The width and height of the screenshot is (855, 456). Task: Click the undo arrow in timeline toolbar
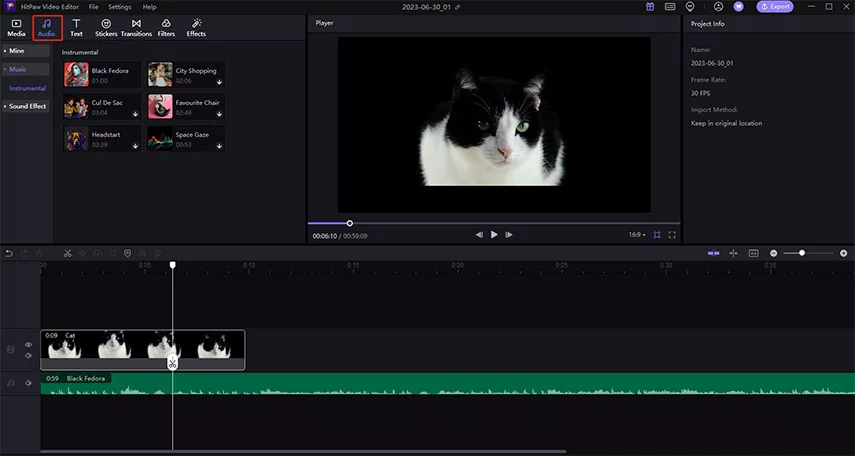tap(9, 253)
